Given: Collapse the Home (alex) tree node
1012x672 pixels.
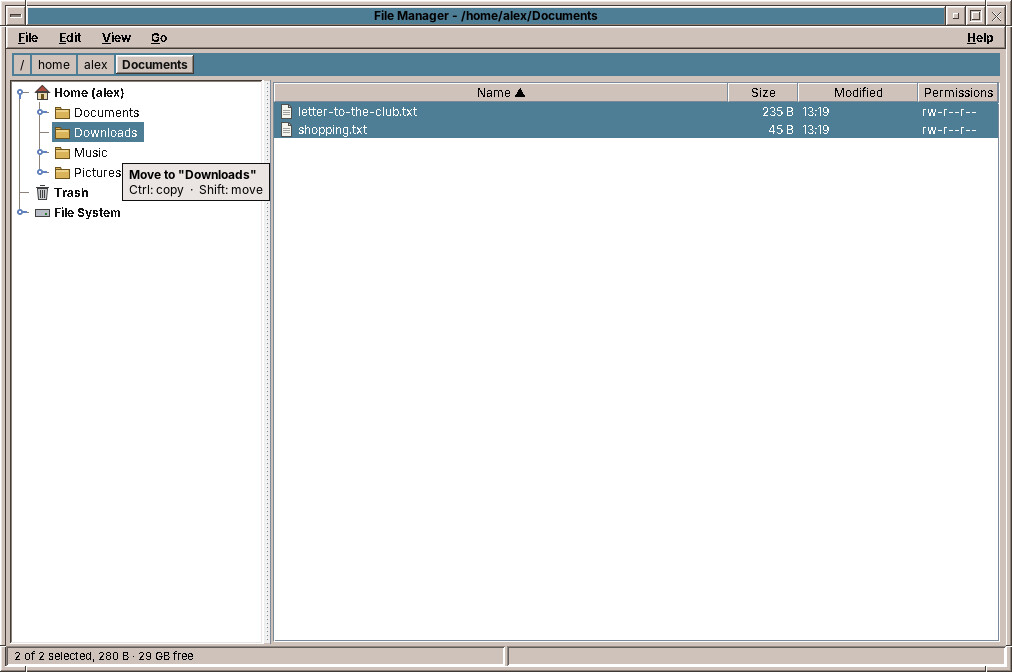Looking at the screenshot, I should pyautogui.click(x=21, y=92).
